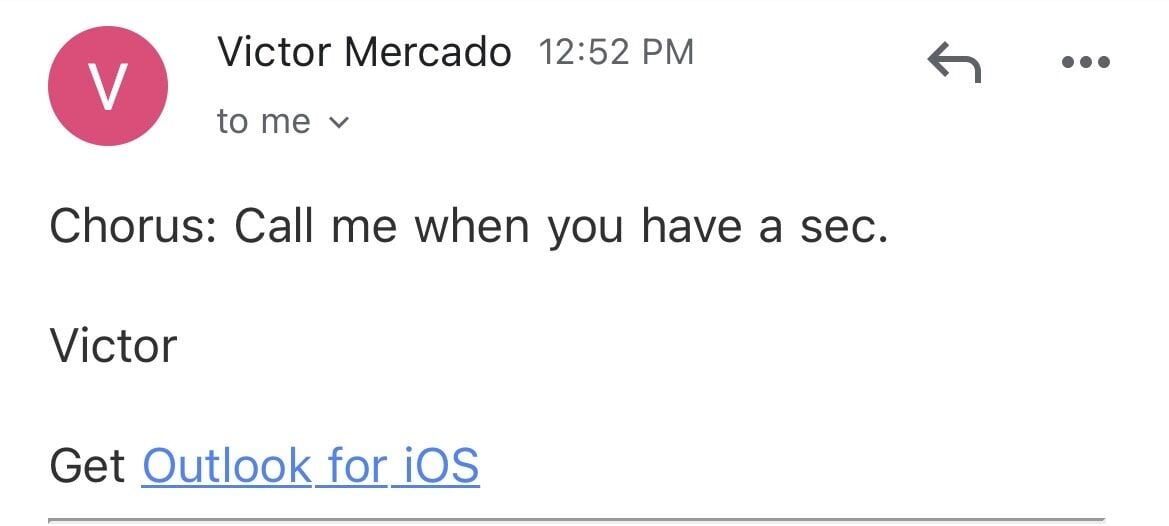Click the Victor signature line
This screenshot has width=1169, height=526.
point(113,346)
